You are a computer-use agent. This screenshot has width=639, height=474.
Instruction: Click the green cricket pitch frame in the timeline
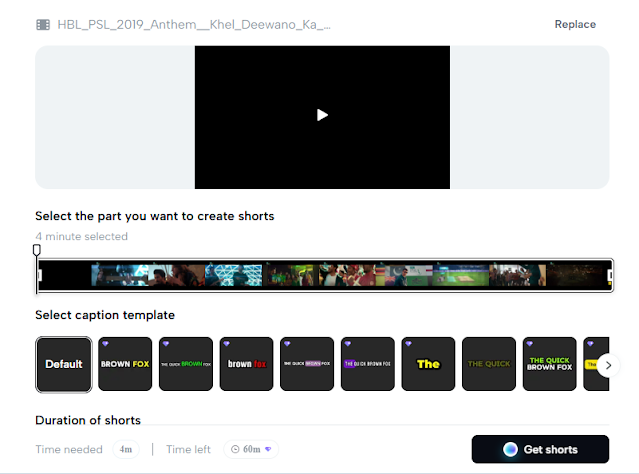point(461,275)
